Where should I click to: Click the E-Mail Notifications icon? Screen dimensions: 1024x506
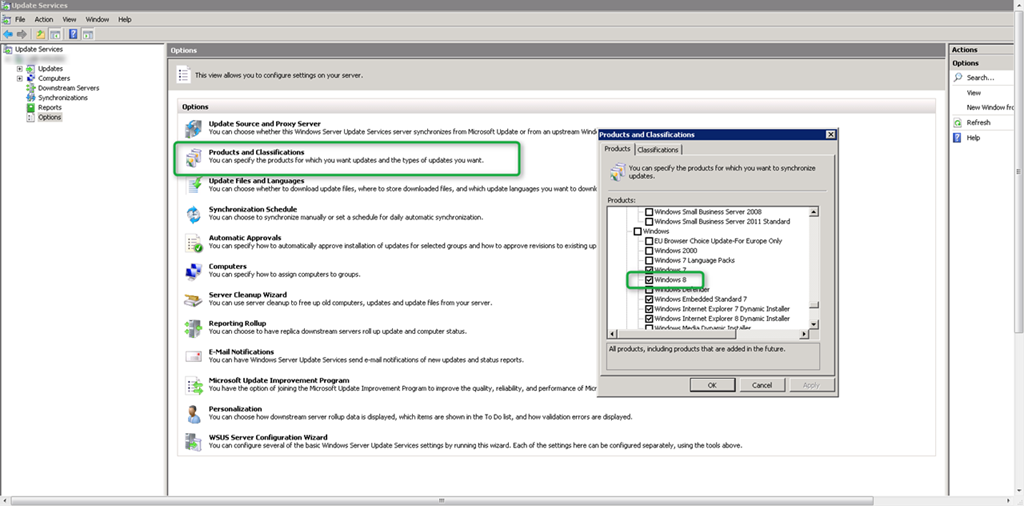tap(193, 356)
